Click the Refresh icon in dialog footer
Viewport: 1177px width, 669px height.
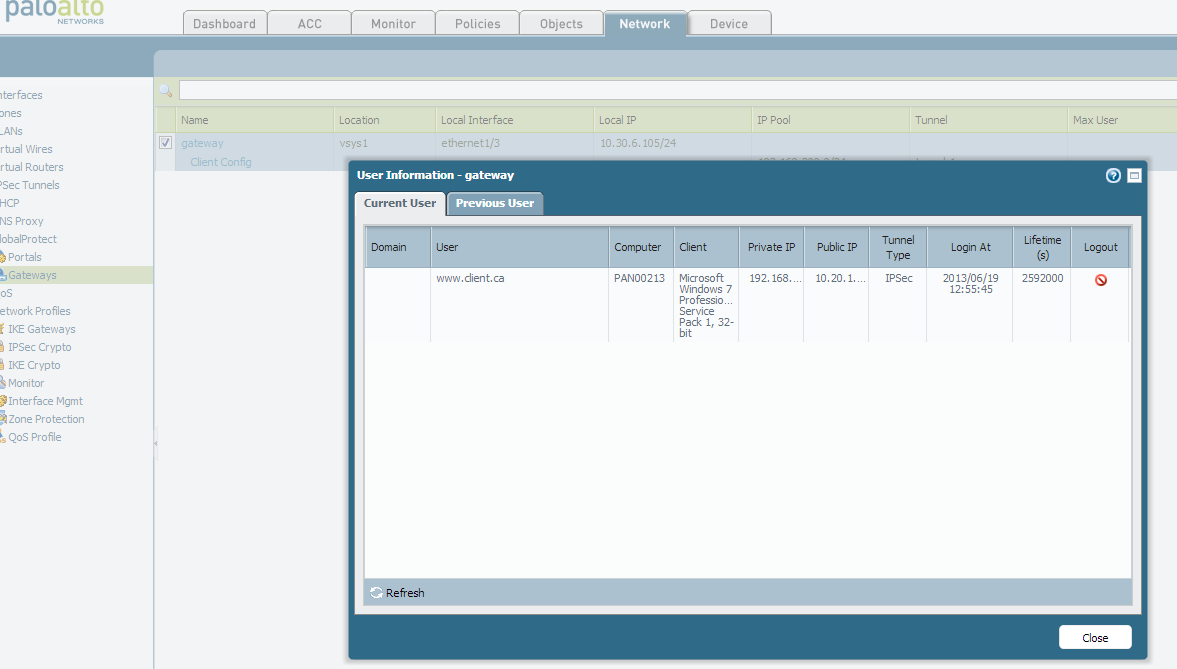[376, 593]
